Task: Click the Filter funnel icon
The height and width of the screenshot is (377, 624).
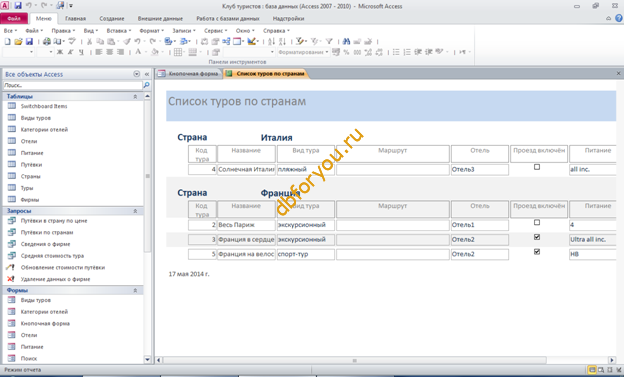Action: [x=329, y=41]
